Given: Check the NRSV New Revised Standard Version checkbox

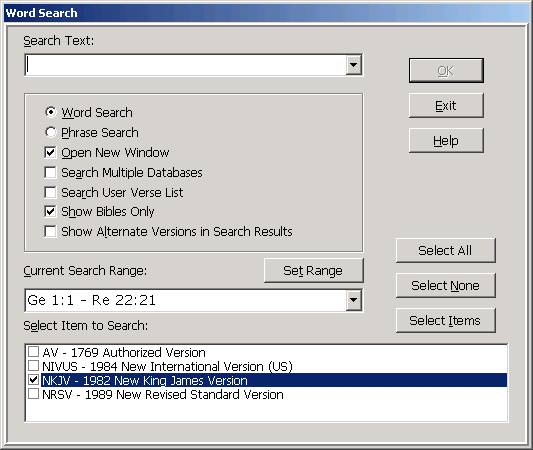Looking at the screenshot, I should click(33, 394).
